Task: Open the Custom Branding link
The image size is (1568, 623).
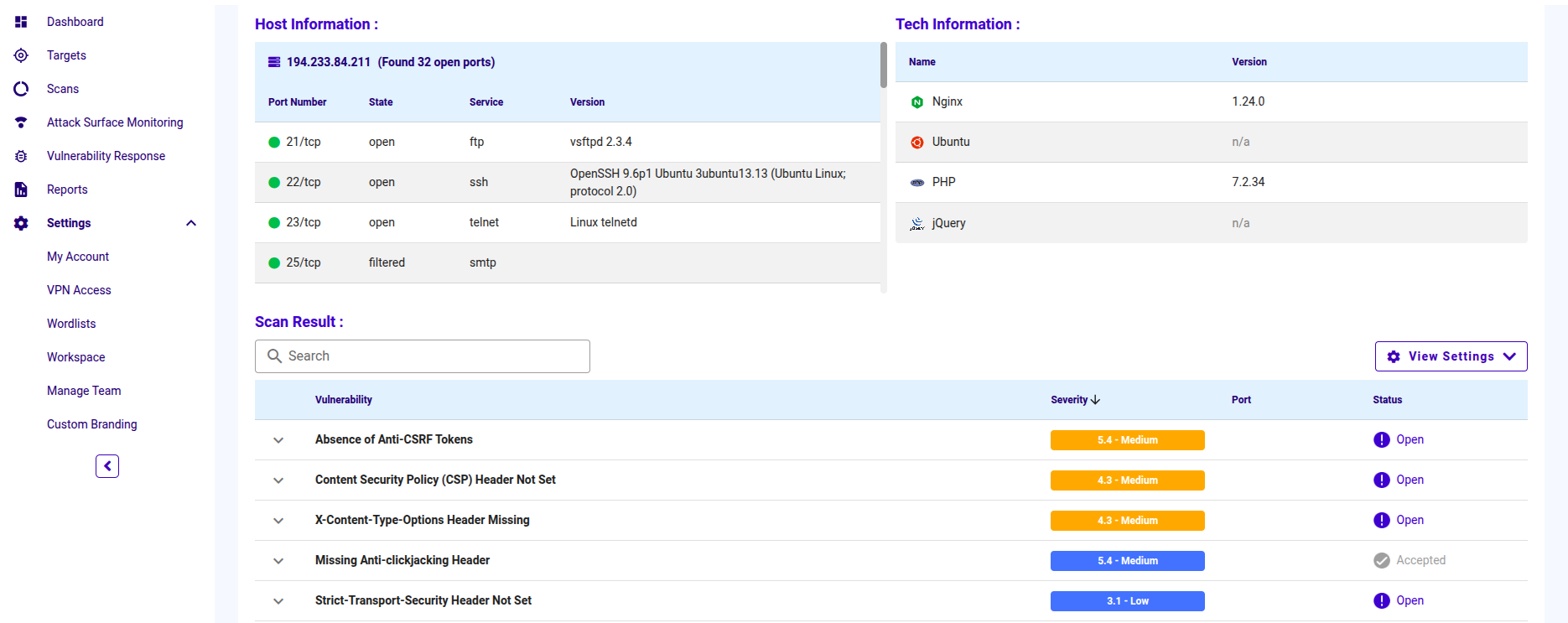Action: [92, 424]
